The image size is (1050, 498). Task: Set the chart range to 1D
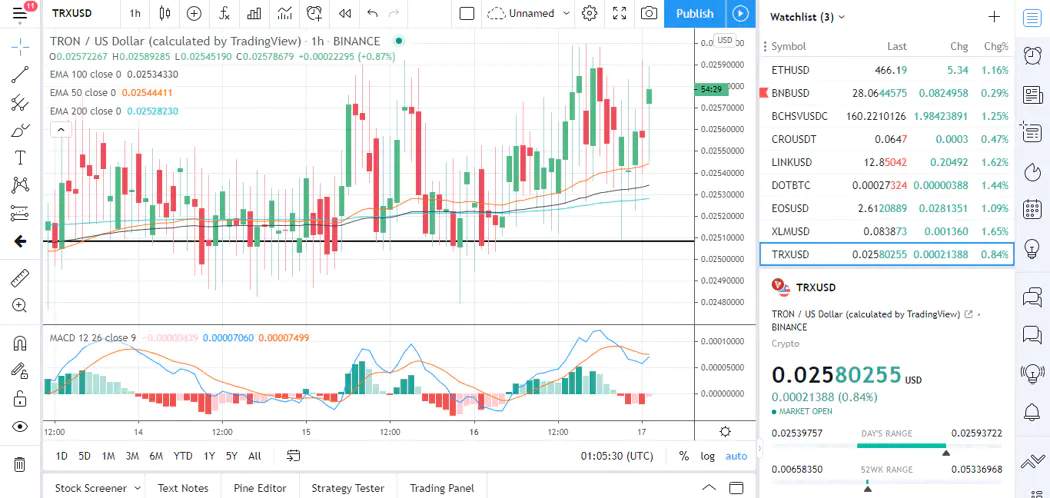pos(62,456)
